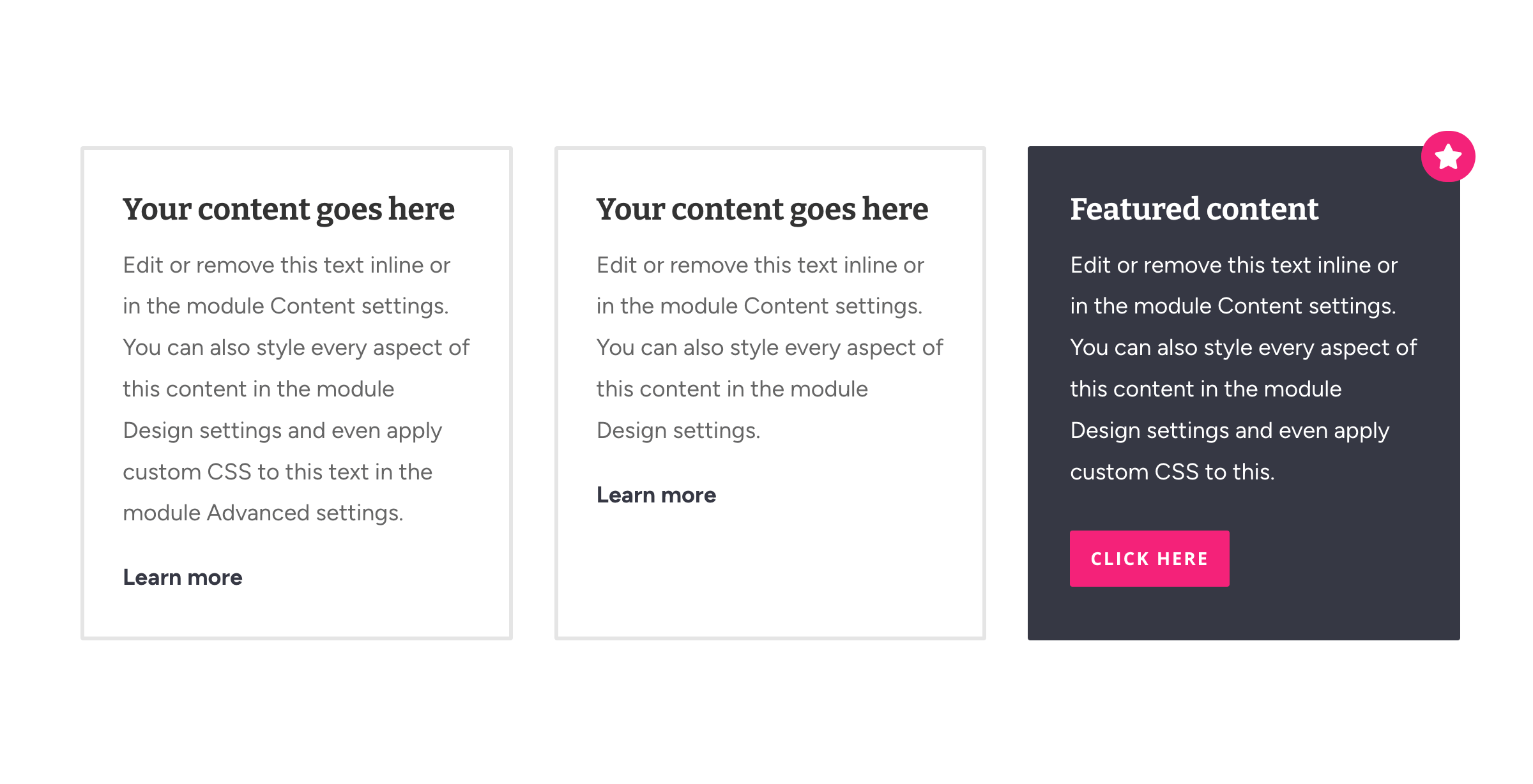Click 'Design settings.' line in middle card

point(678,430)
